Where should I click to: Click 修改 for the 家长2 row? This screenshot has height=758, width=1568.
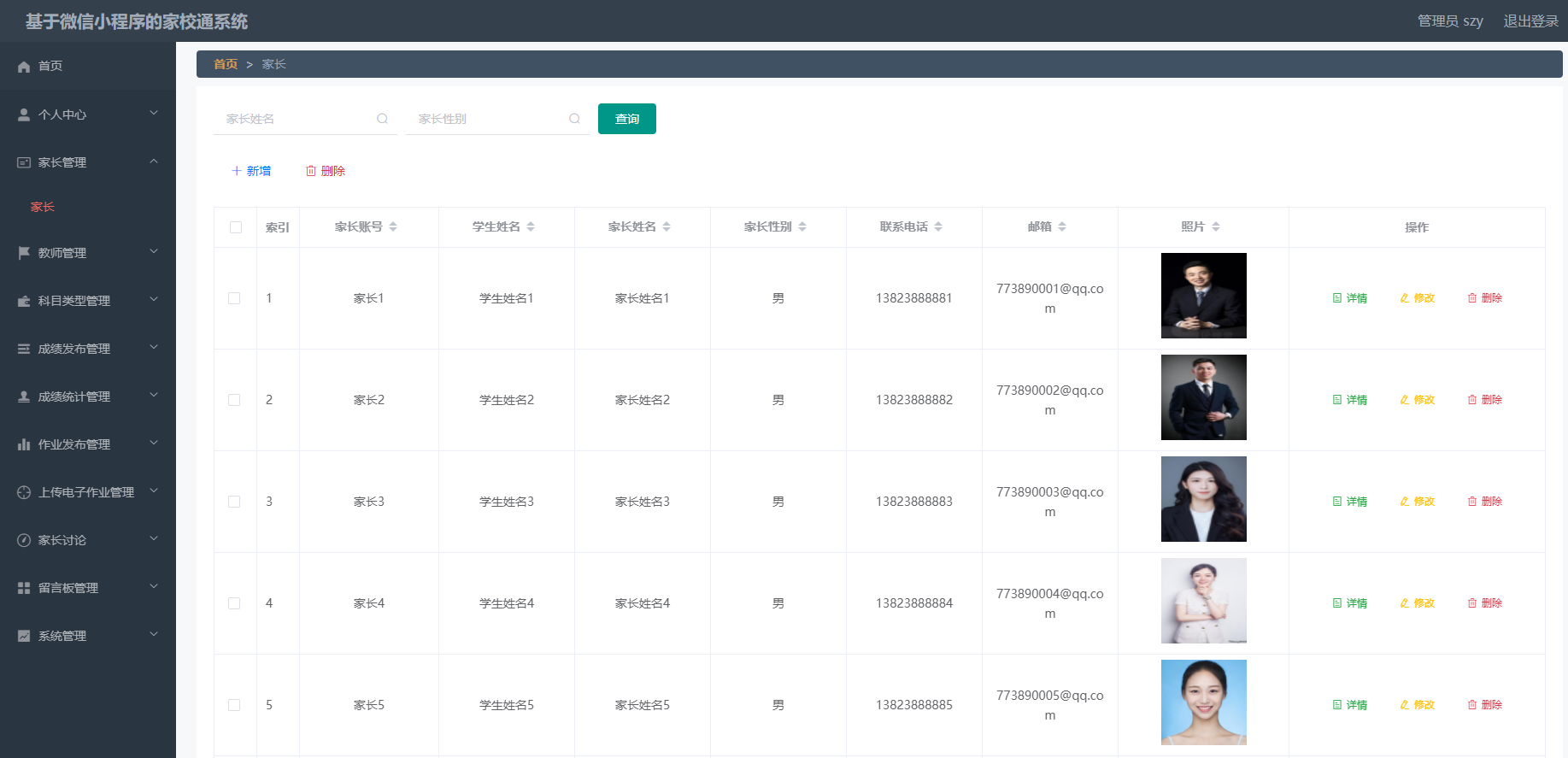tap(1418, 400)
